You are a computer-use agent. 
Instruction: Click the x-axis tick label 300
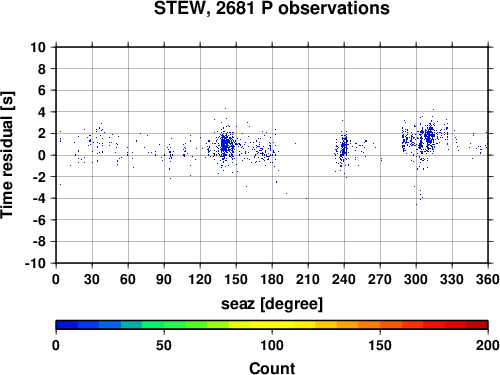(x=416, y=279)
